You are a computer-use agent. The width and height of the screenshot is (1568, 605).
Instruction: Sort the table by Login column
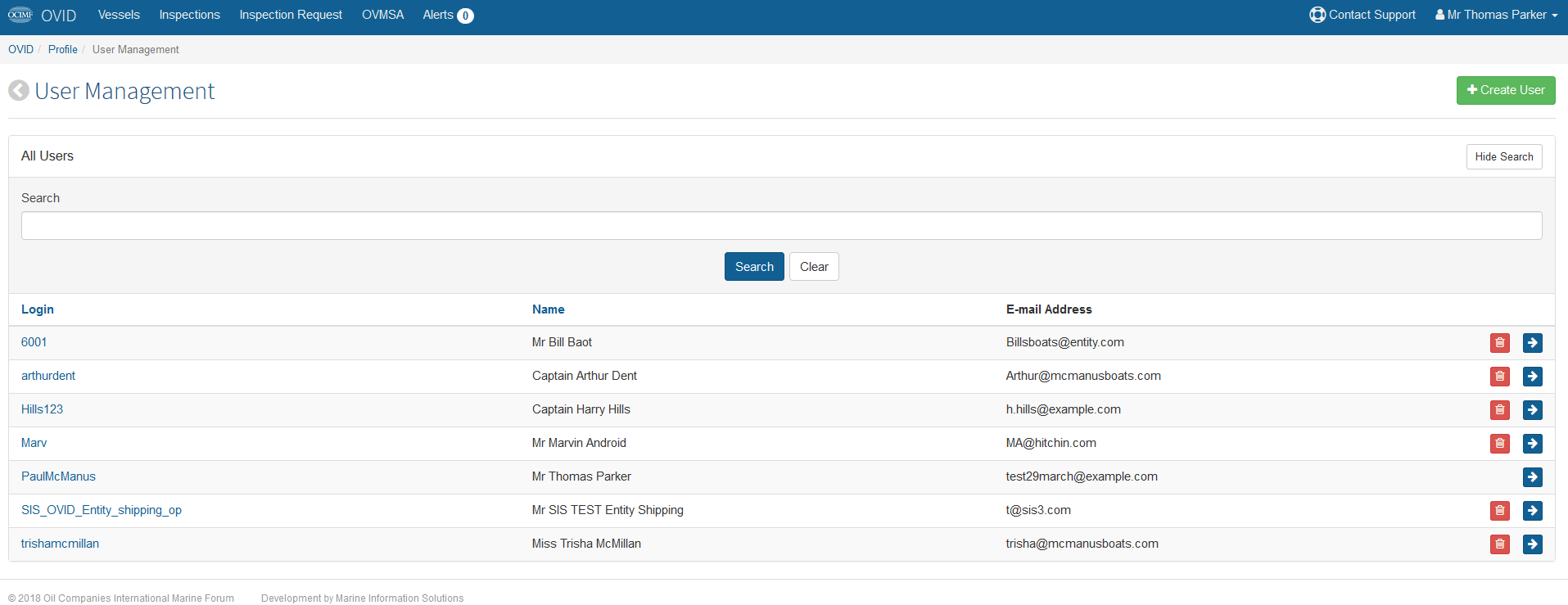tap(38, 309)
